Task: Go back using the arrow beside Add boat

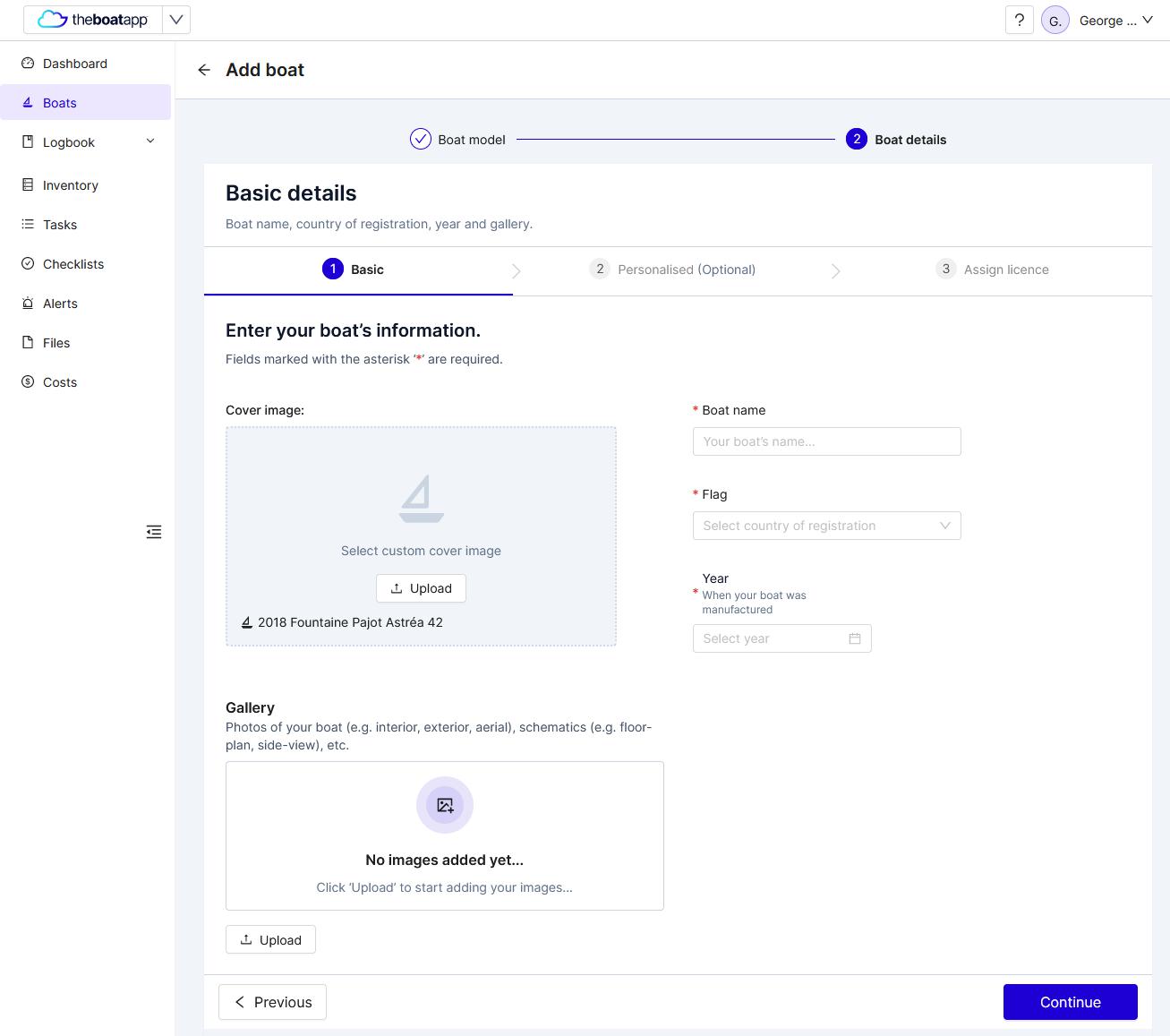Action: point(204,70)
